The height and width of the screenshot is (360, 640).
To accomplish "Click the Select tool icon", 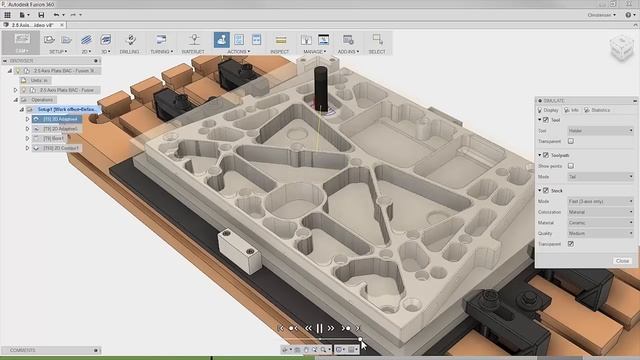I will [x=378, y=40].
